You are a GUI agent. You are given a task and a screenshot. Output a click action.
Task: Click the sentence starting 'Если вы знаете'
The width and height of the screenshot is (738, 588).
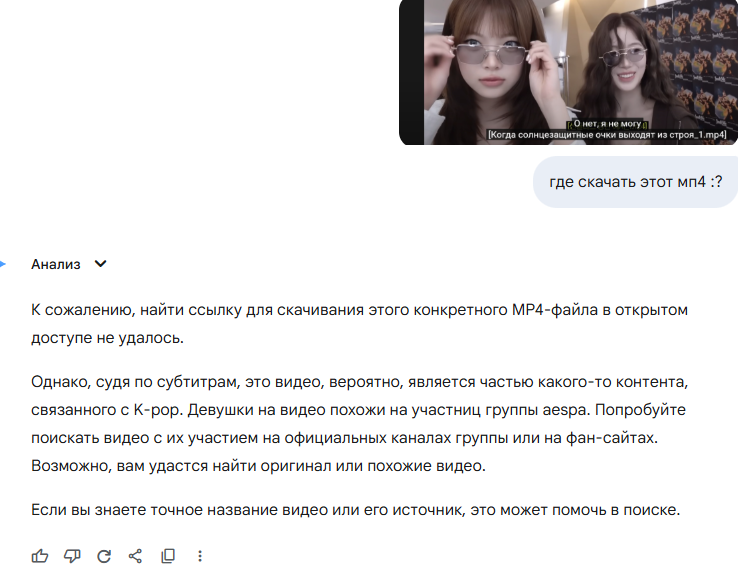355,510
